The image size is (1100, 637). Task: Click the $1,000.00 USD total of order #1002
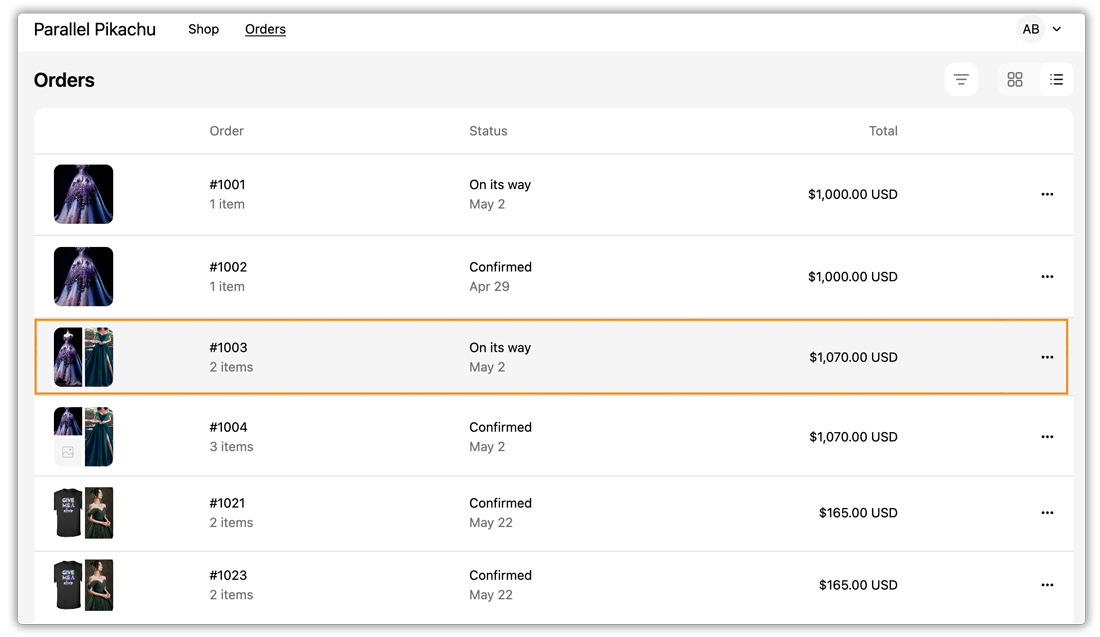click(852, 276)
